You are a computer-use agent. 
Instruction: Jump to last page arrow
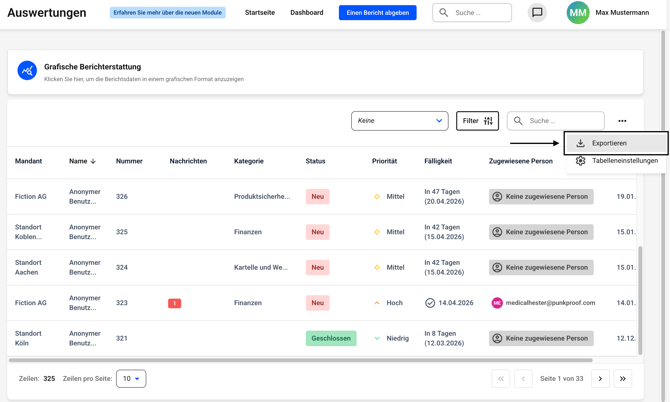click(623, 379)
